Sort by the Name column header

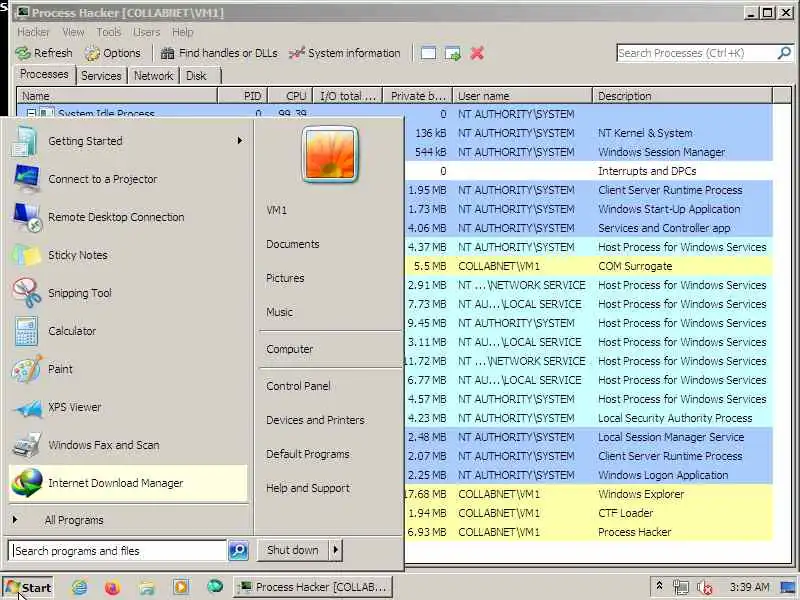click(117, 96)
